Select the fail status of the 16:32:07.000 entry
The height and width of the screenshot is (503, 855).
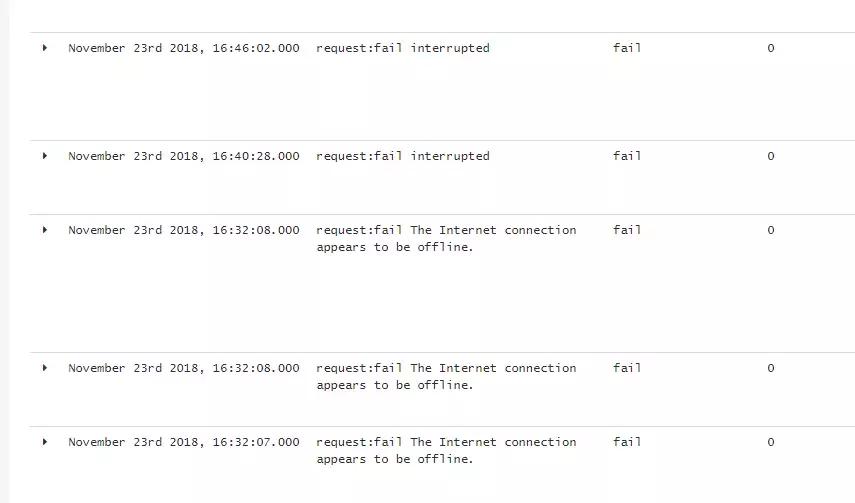(x=627, y=442)
